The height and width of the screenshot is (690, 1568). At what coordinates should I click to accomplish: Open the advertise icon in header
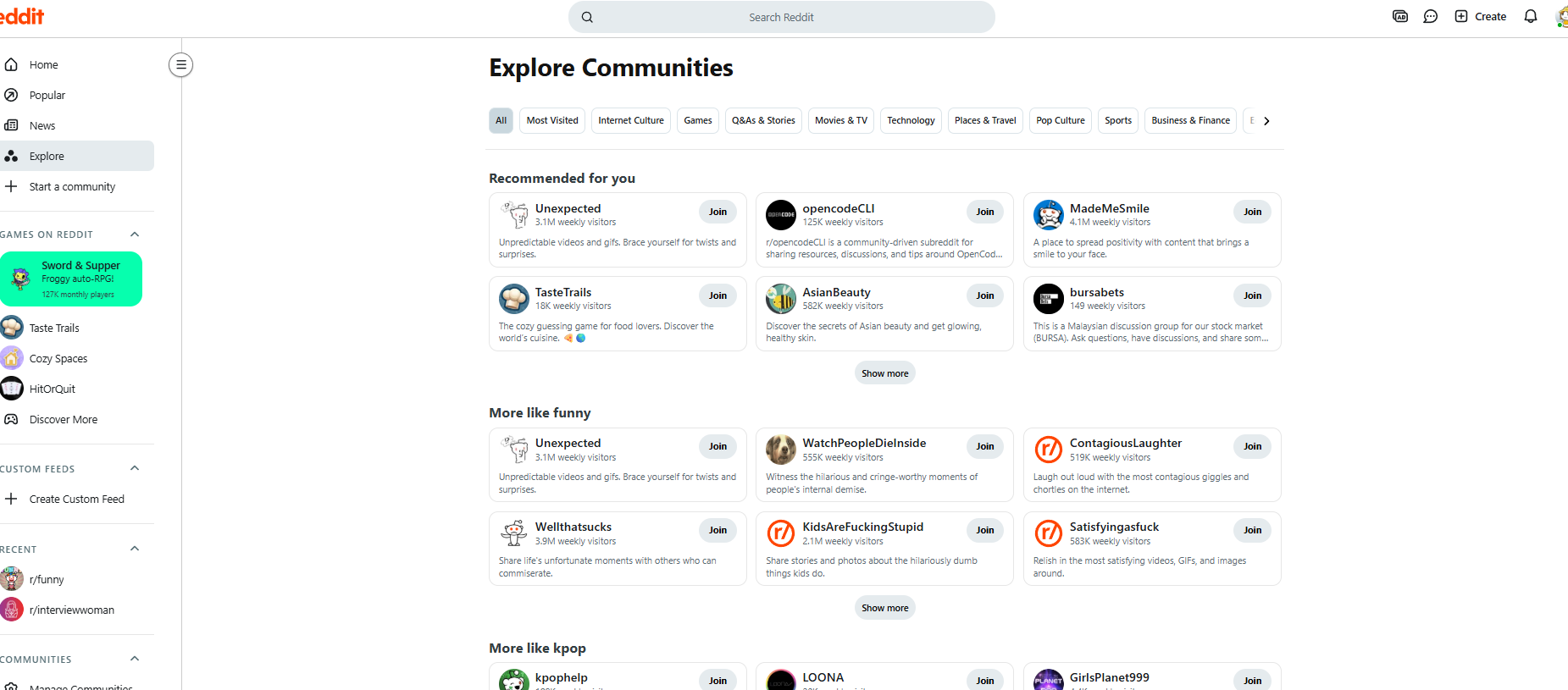click(1400, 16)
